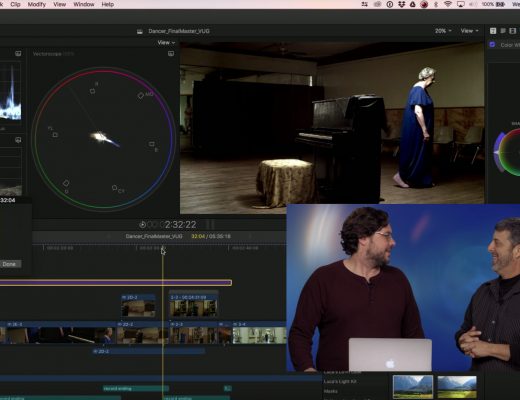
Task: Select the primary storyline clip 2-3
Action: [193, 333]
